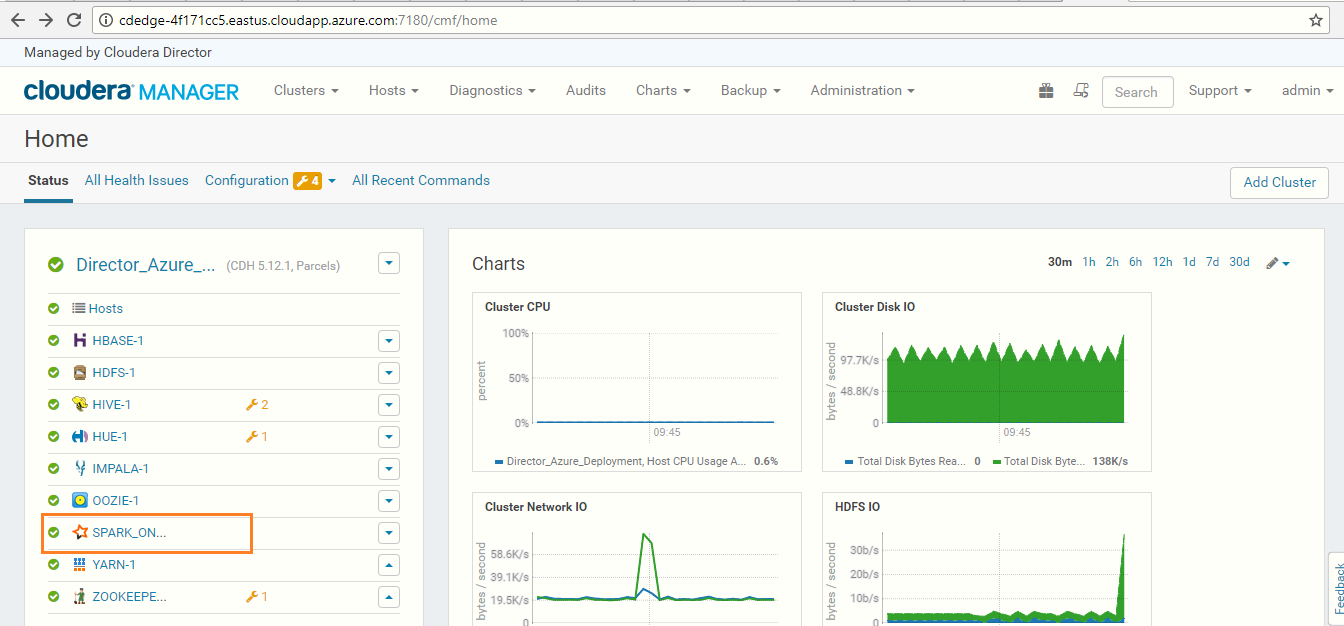1344x626 pixels.
Task: Select the Status tab
Action: pos(48,180)
